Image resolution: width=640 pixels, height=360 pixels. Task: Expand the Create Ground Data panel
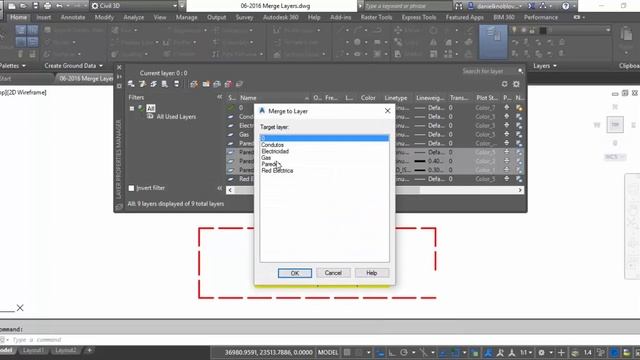tap(73, 66)
